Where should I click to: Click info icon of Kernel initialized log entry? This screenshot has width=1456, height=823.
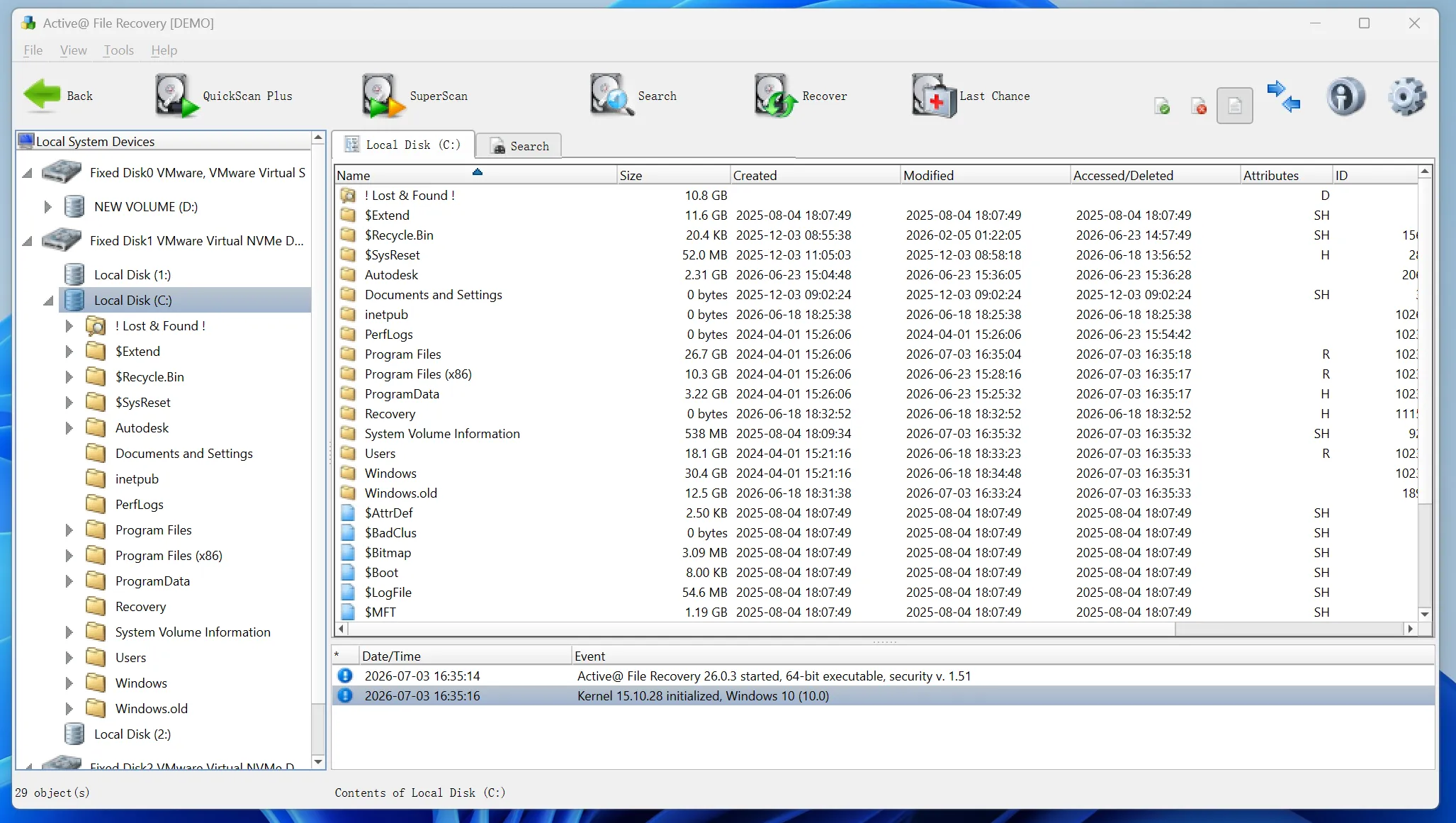tap(345, 695)
